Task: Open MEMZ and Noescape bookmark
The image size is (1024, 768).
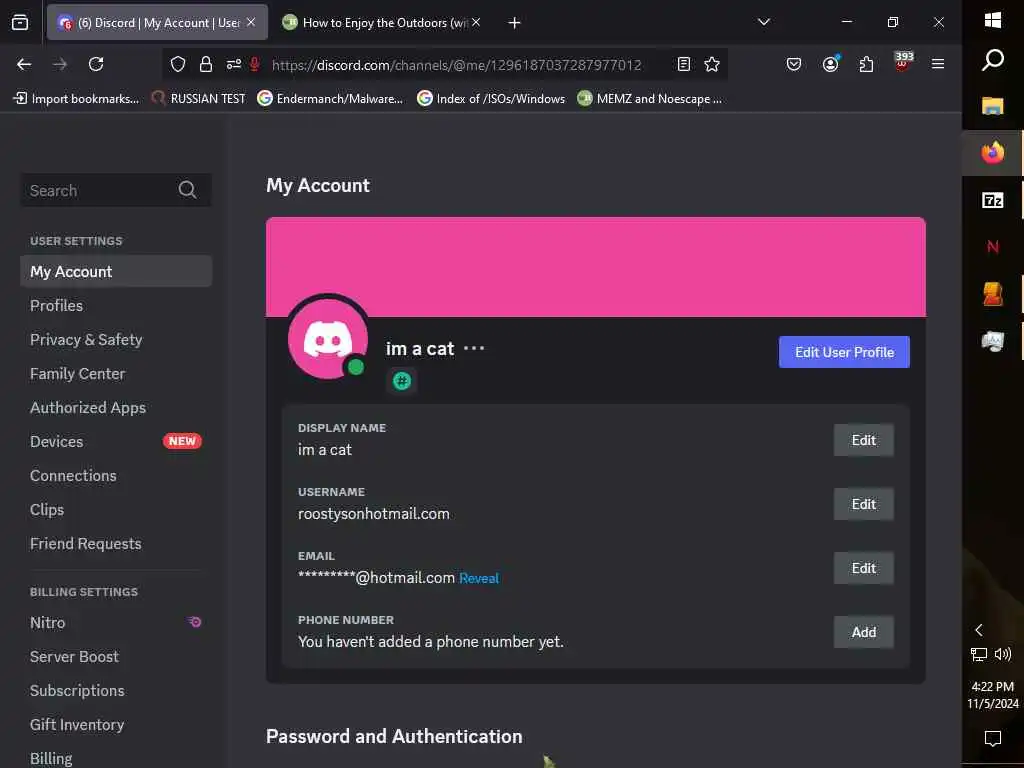Action: (650, 99)
